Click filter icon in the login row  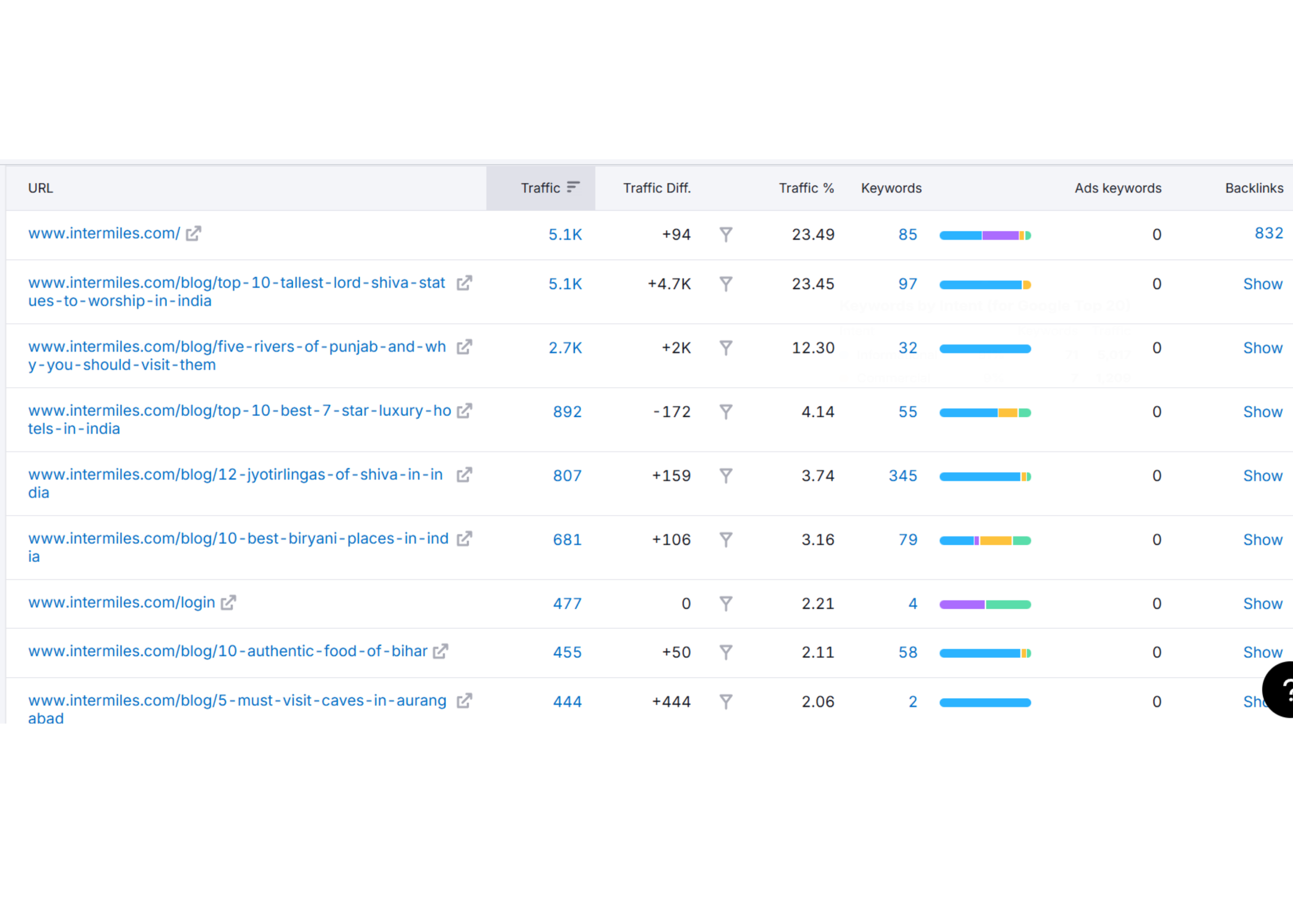(726, 603)
